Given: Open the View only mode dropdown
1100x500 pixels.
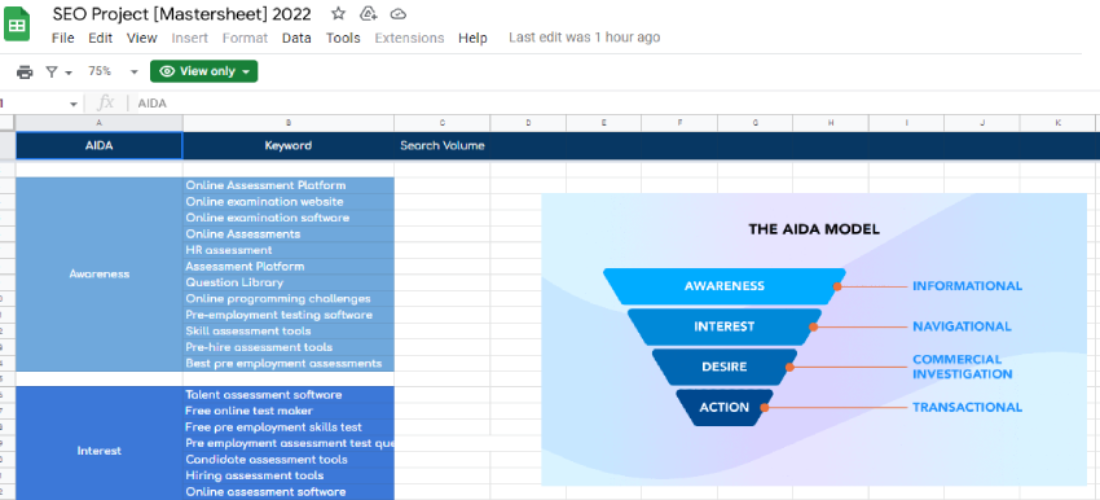Looking at the screenshot, I should 203,72.
